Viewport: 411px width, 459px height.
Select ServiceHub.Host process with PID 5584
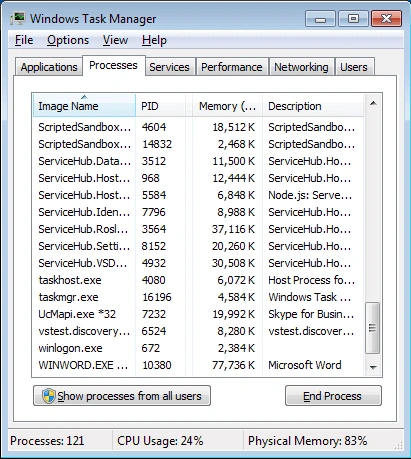(197, 195)
